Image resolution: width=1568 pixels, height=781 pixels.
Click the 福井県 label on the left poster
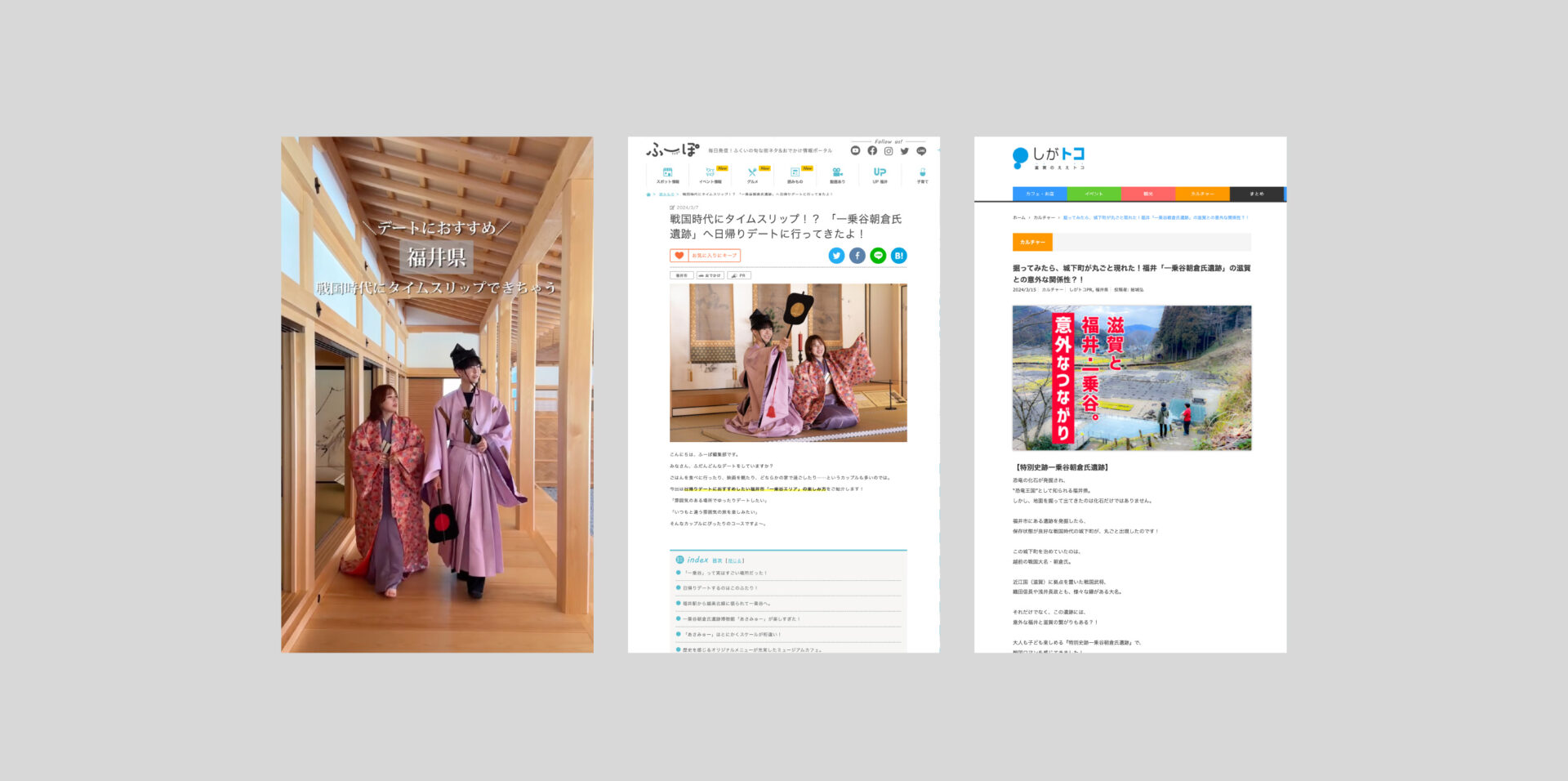click(x=436, y=257)
